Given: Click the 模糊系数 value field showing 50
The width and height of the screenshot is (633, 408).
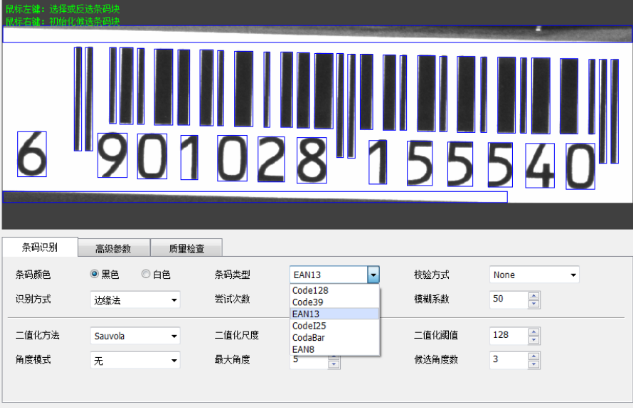Looking at the screenshot, I should [509, 299].
